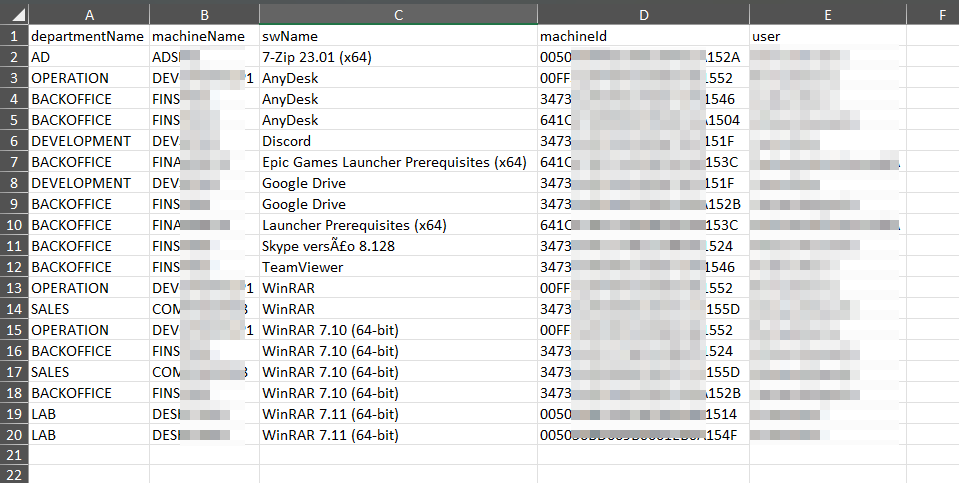Image resolution: width=959 pixels, height=483 pixels.
Task: Select the user header cell
Action: [x=827, y=36]
